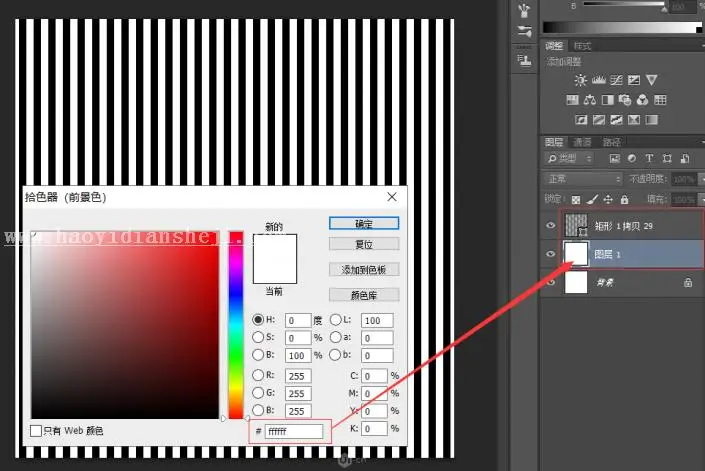Add a Levels adjustment layer
The width and height of the screenshot is (705, 471).
598,80
